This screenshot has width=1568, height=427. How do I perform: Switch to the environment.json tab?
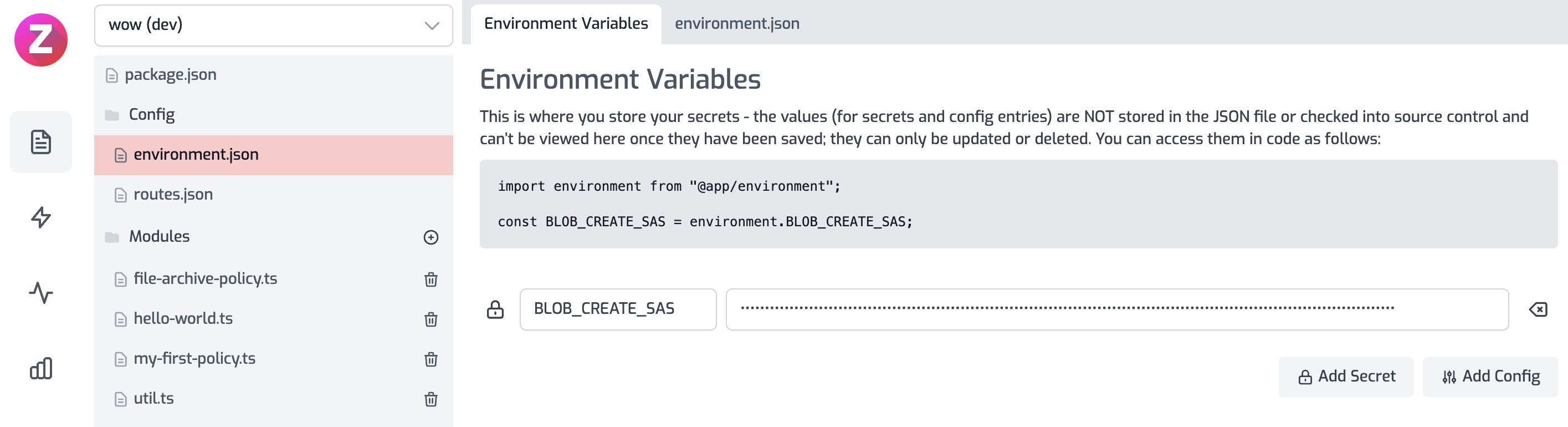coord(736,24)
